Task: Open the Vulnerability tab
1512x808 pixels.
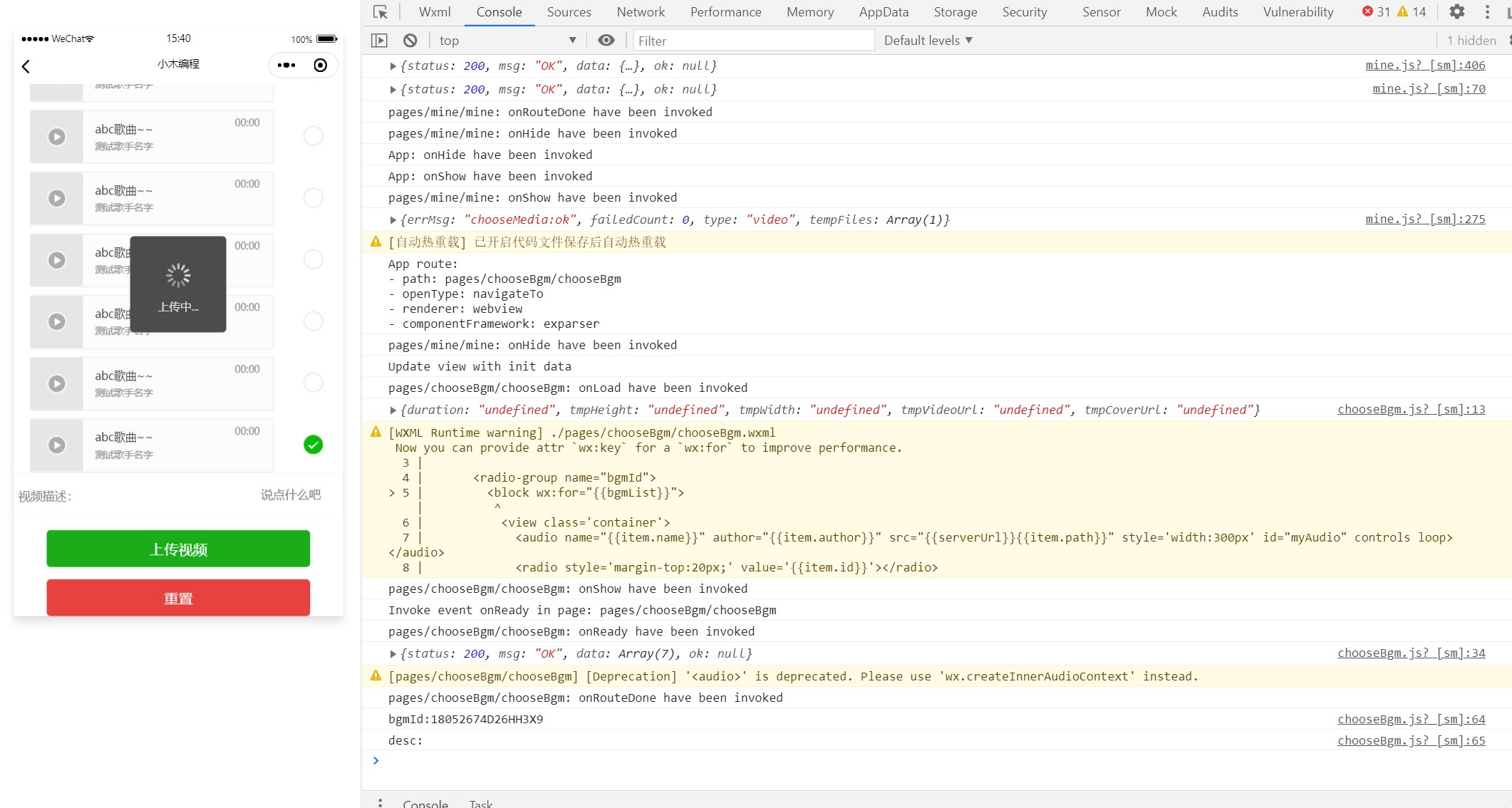Action: point(1298,12)
